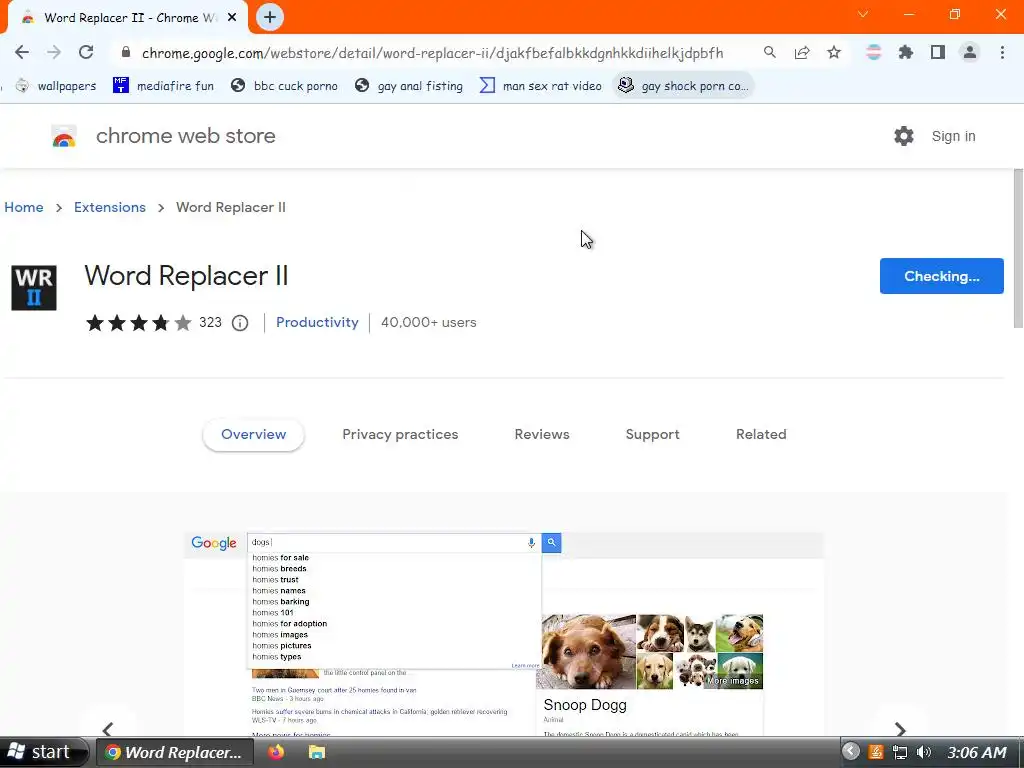The width and height of the screenshot is (1024, 768).
Task: Go to the Support tab
Action: (x=652, y=434)
